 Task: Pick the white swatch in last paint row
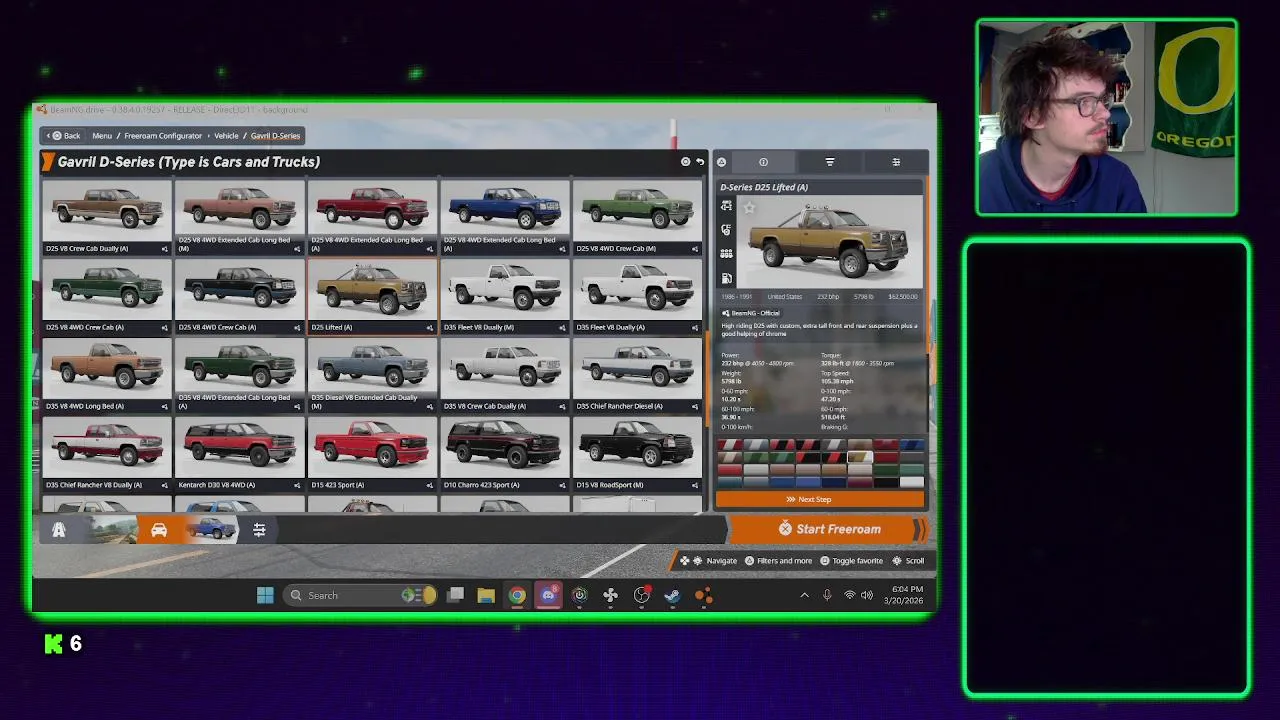tap(911, 482)
